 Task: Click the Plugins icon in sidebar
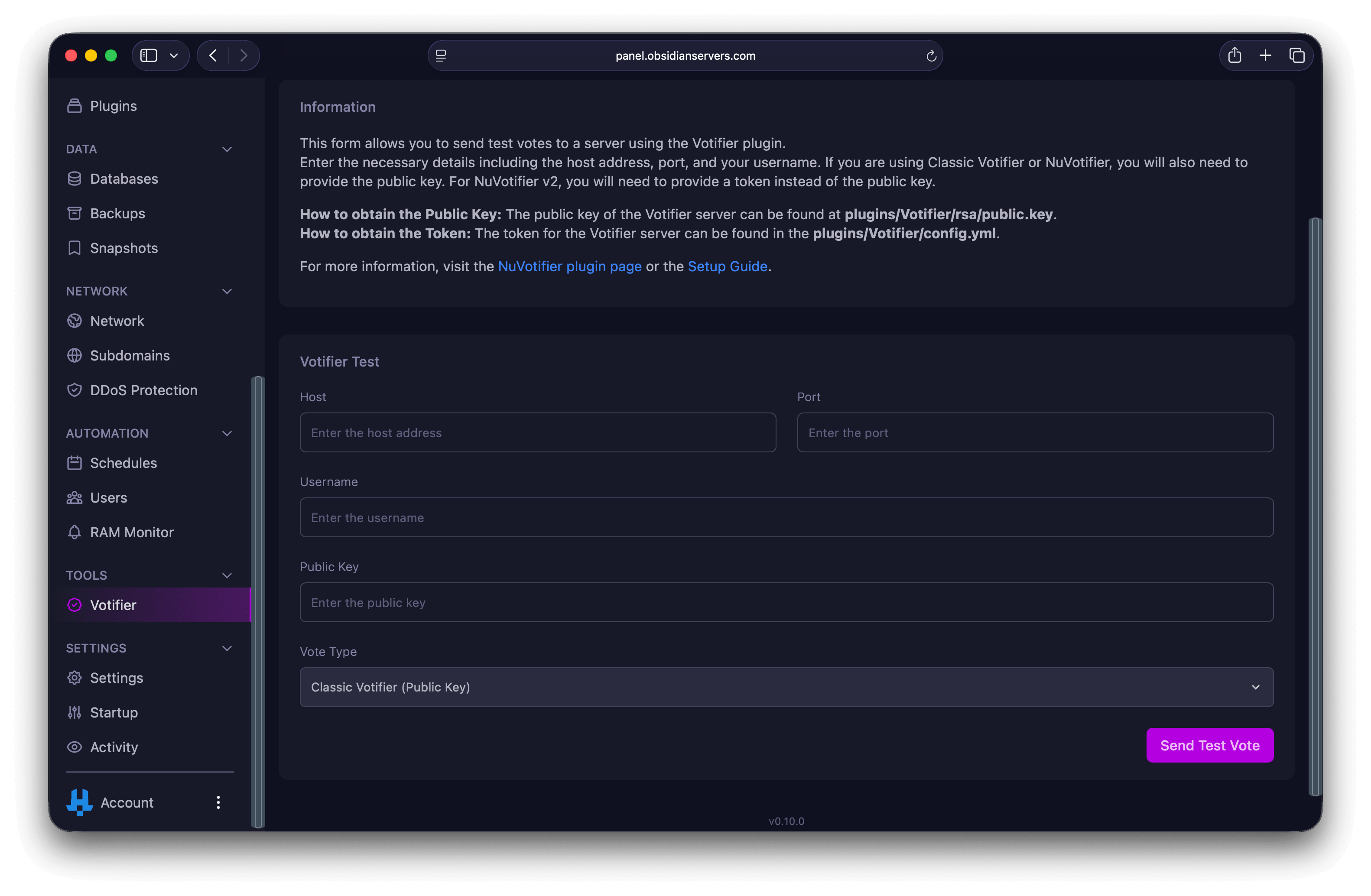pos(74,106)
